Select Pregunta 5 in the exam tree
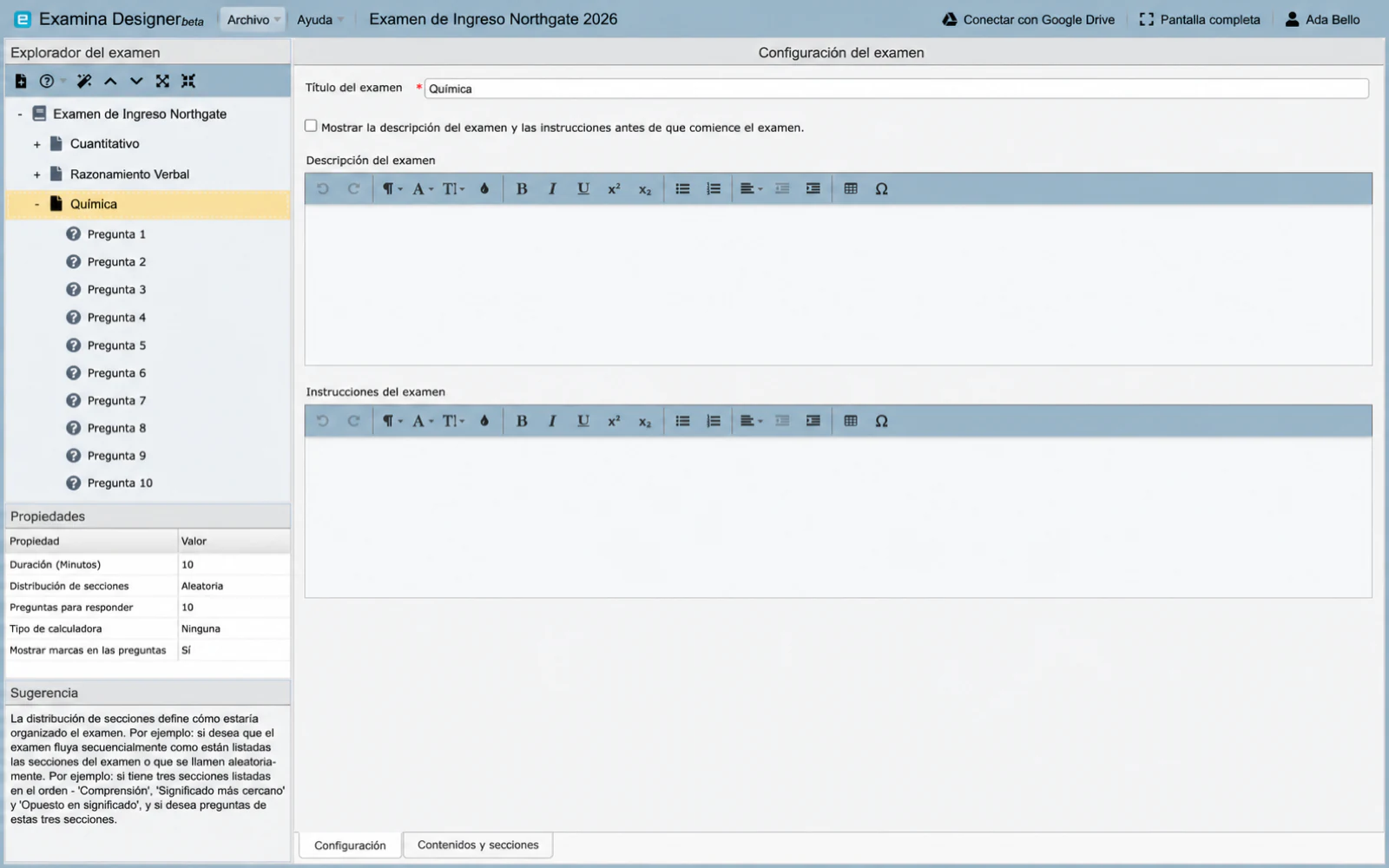 116,345
